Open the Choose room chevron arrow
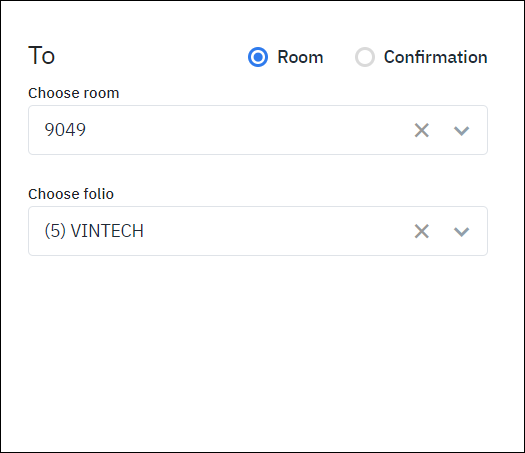This screenshot has width=525, height=453. point(461,131)
